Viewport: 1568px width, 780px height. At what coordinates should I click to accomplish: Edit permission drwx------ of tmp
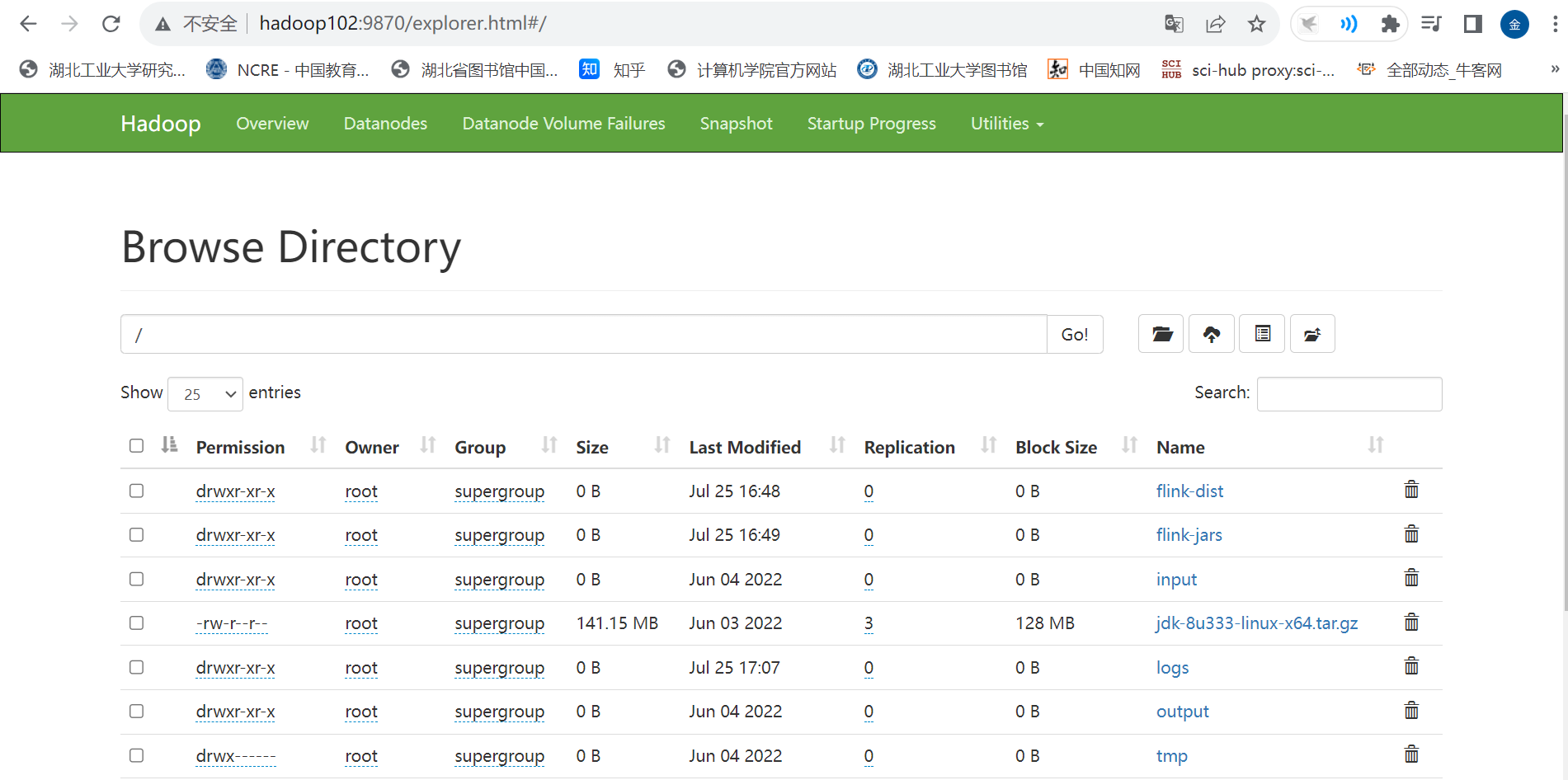point(236,756)
